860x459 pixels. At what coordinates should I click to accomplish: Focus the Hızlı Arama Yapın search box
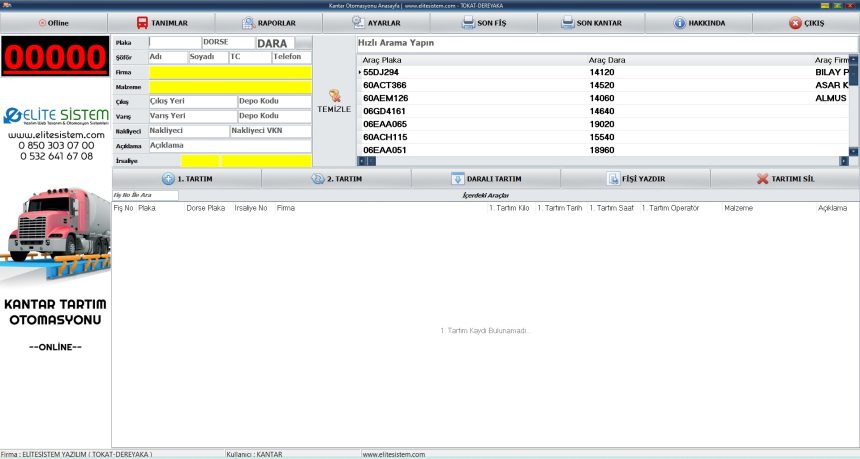pyautogui.click(x=600, y=44)
